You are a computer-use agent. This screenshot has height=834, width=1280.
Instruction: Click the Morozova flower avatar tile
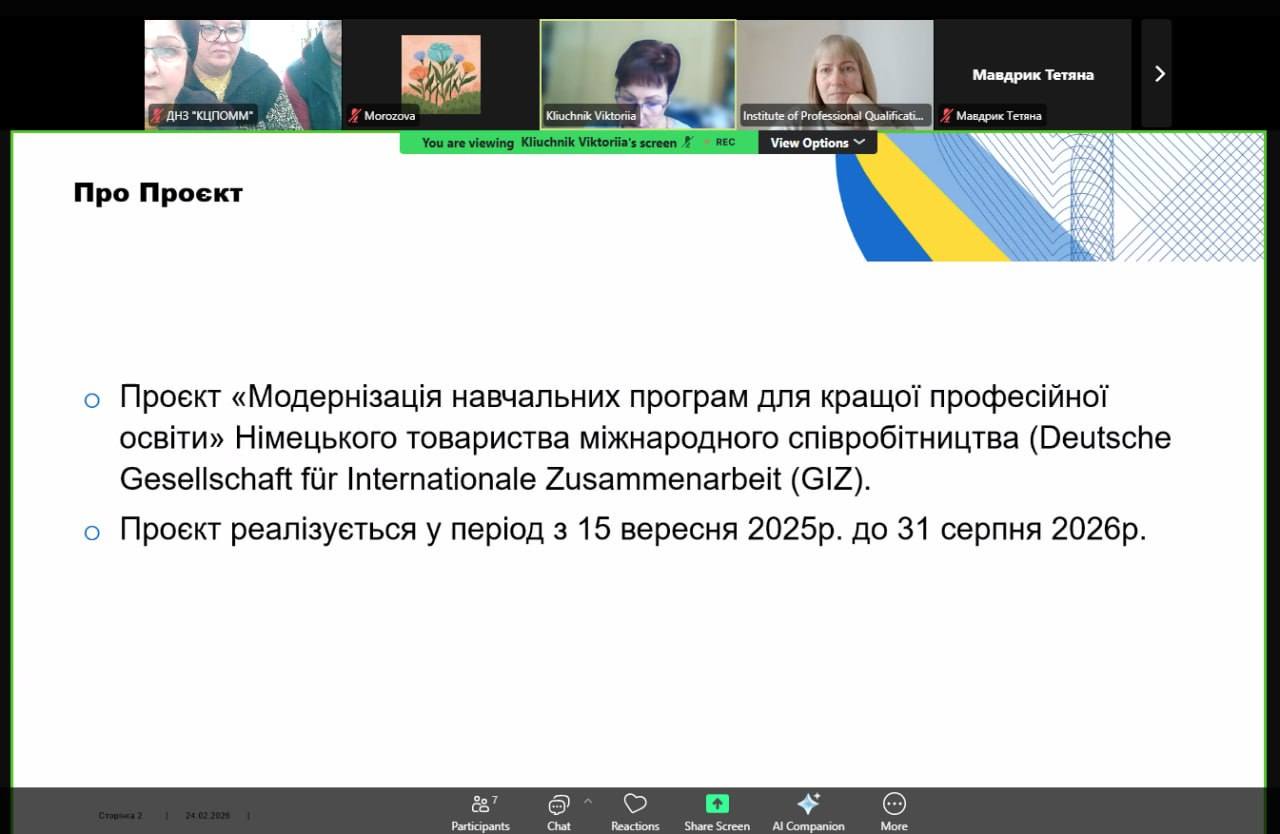(440, 72)
